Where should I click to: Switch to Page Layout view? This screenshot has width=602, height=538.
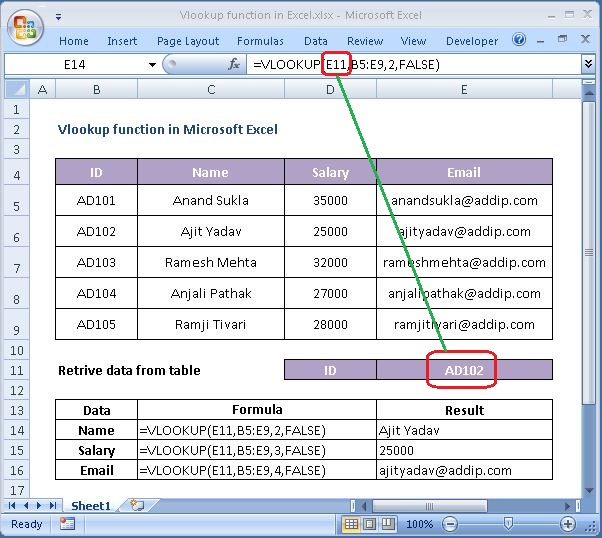point(369,524)
